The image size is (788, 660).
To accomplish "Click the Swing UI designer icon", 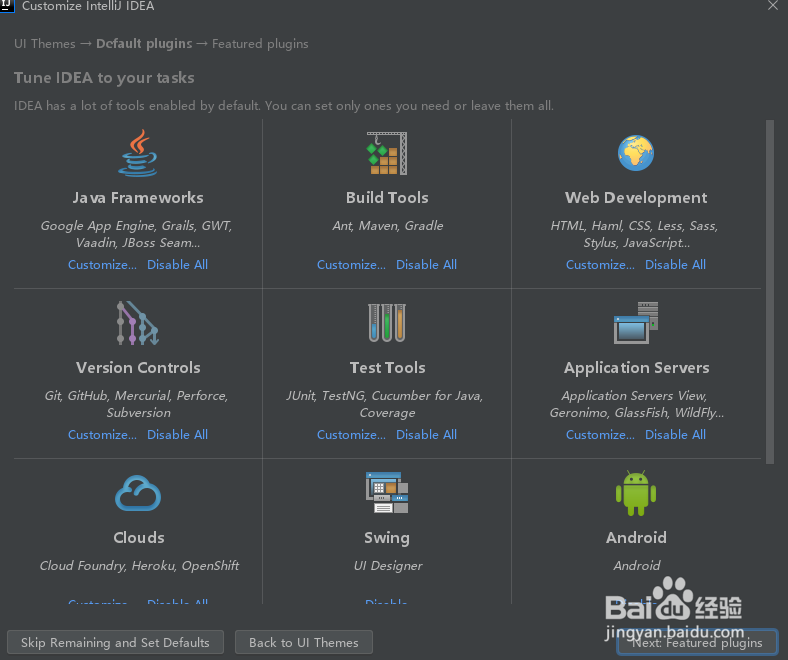I will click(386, 493).
